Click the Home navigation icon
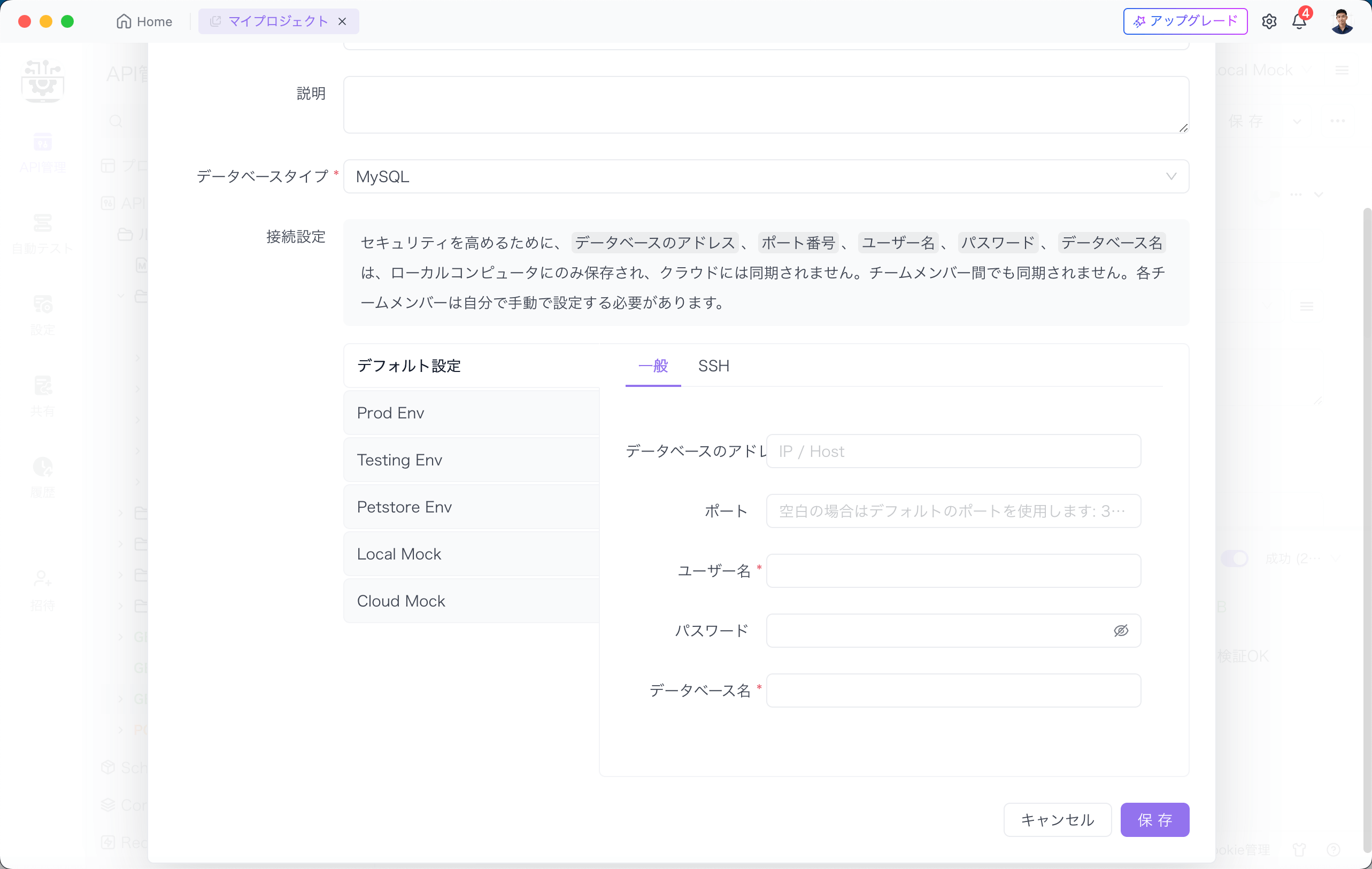 coord(124,21)
